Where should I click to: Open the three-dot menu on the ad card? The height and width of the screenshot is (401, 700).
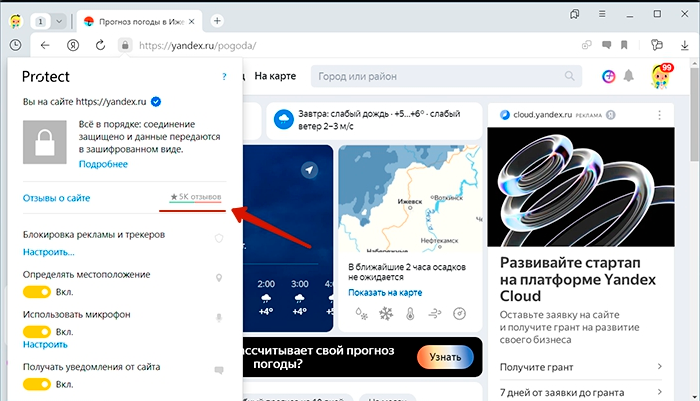659,115
